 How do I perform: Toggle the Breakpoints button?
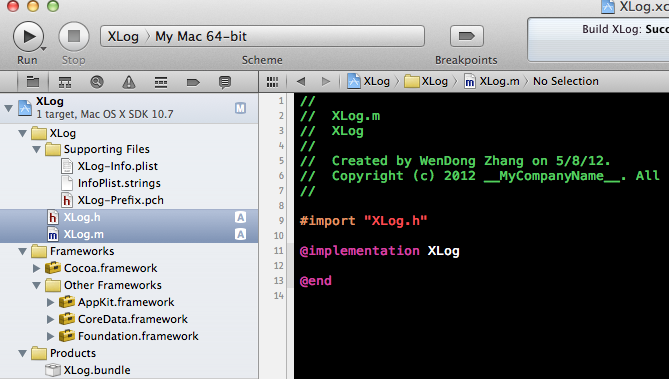point(467,36)
